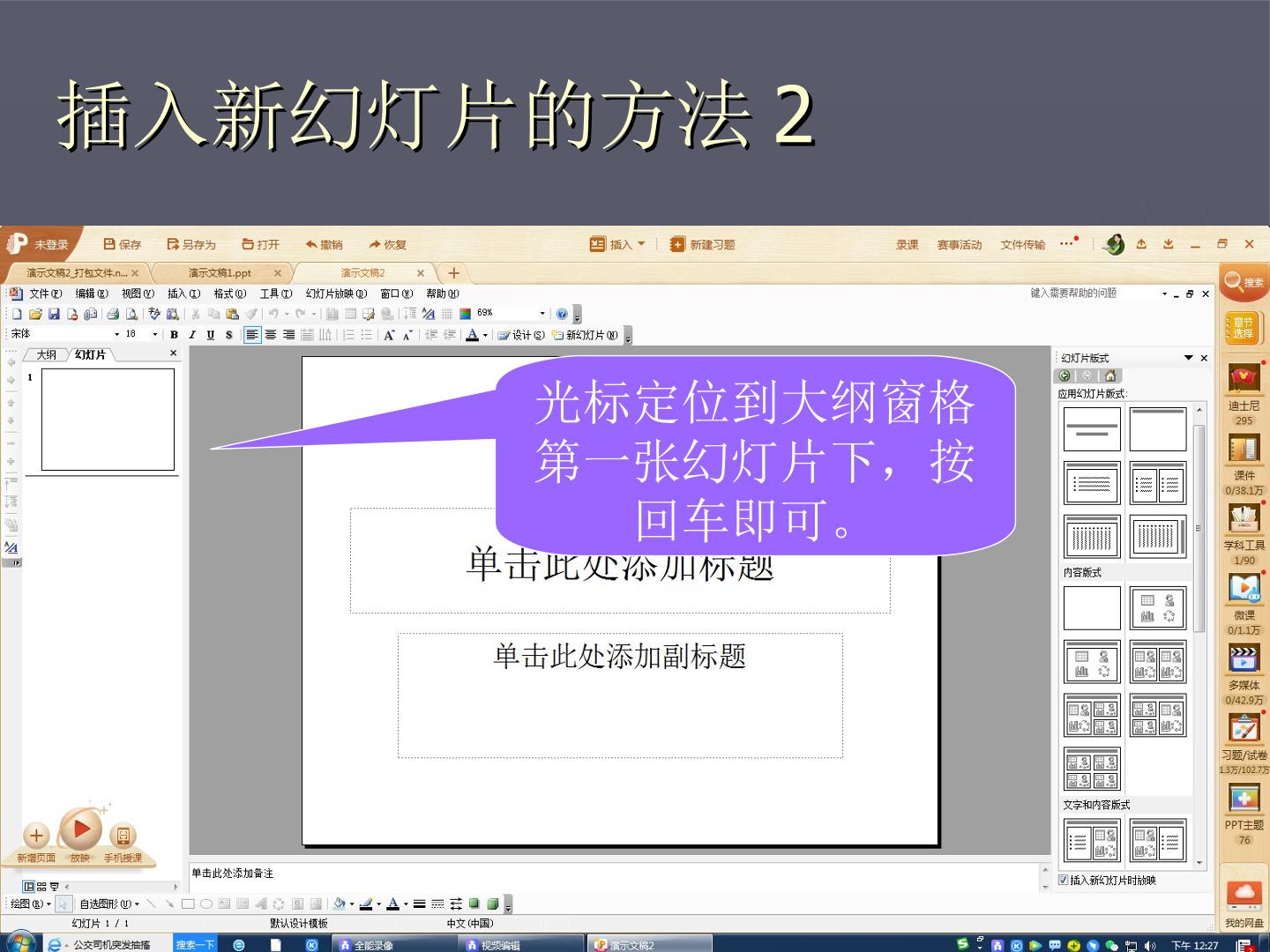Open the 多媒体 sidebar icon
The image size is (1270, 952).
click(x=1244, y=658)
